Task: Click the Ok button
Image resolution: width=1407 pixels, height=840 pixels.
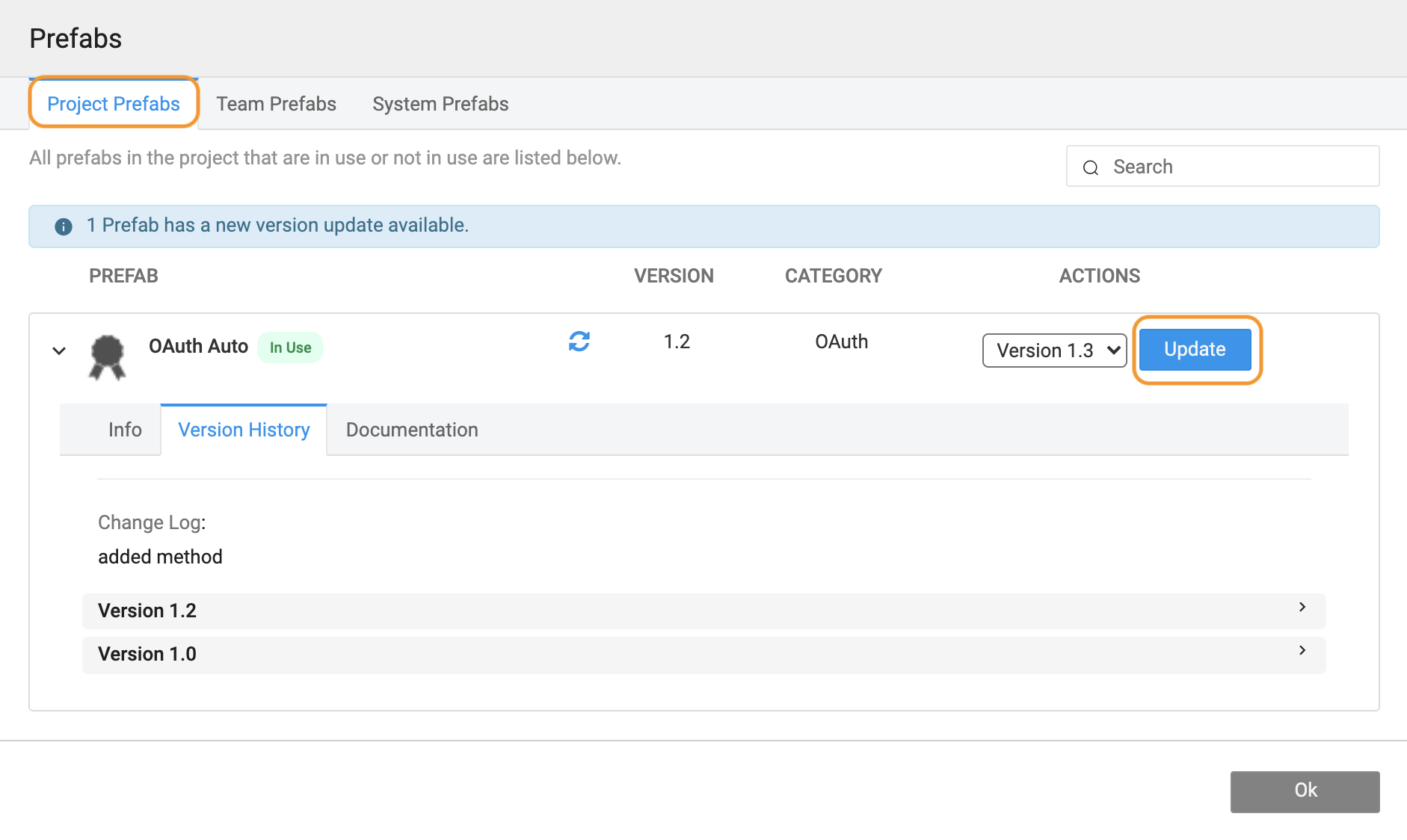Action: click(x=1305, y=791)
